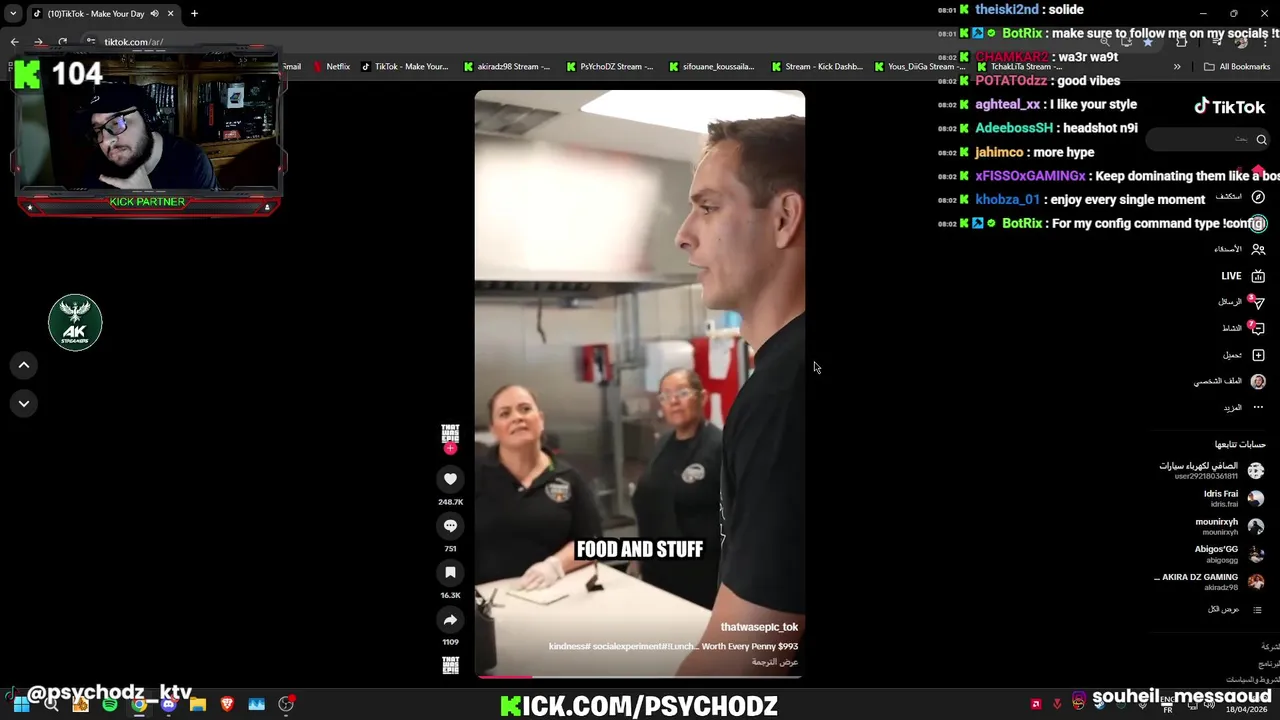This screenshot has width=1280, height=720.
Task: Open File Explorer in the taskbar
Action: (x=198, y=704)
